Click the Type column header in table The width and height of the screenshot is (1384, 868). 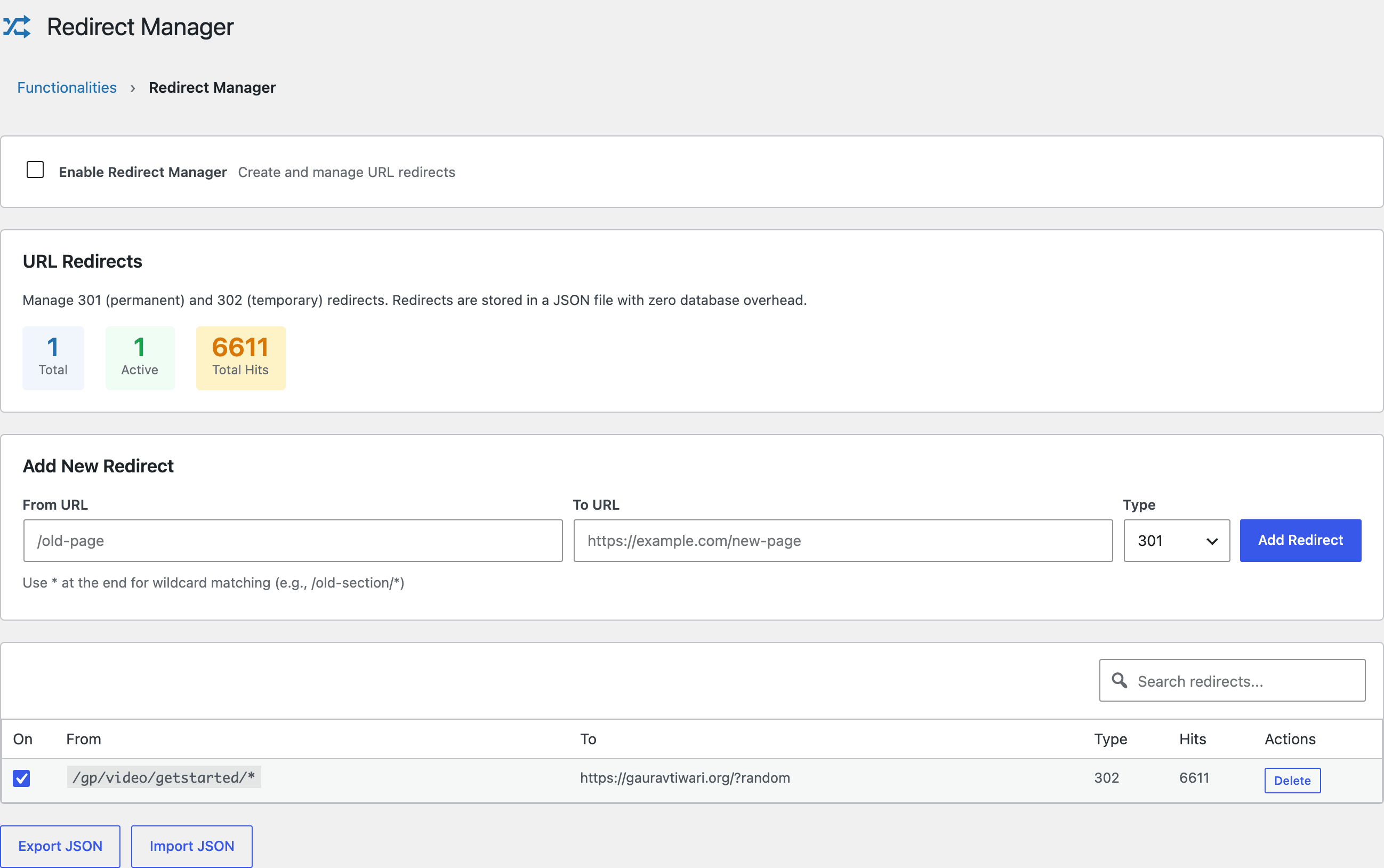1110,739
